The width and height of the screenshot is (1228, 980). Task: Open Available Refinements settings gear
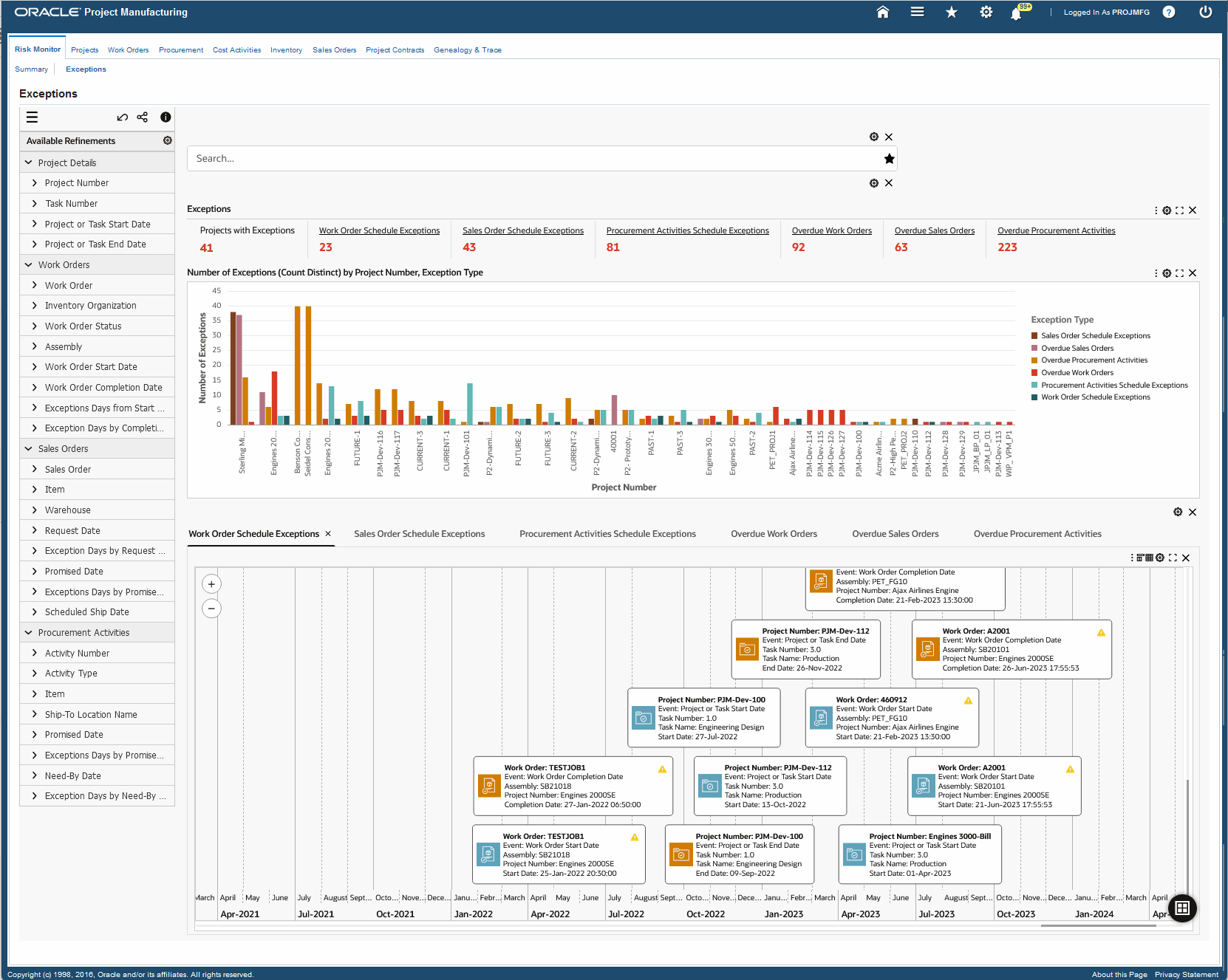point(168,140)
